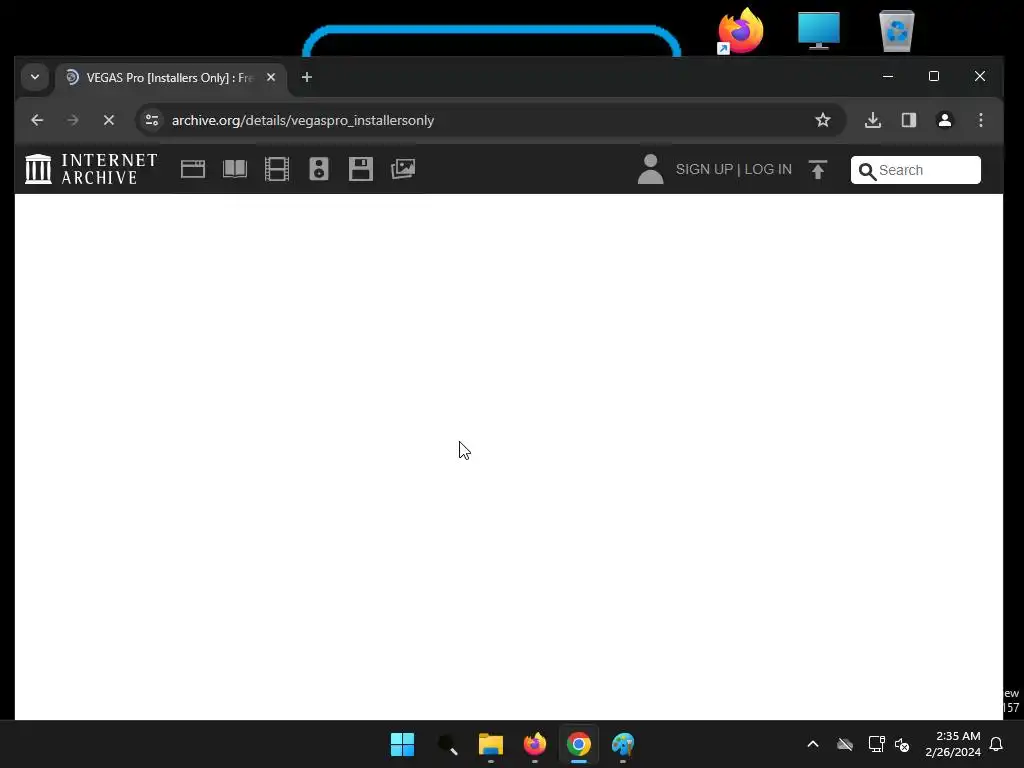The width and height of the screenshot is (1024, 768).
Task: Open Chrome downloads icon
Action: pyautogui.click(x=873, y=120)
